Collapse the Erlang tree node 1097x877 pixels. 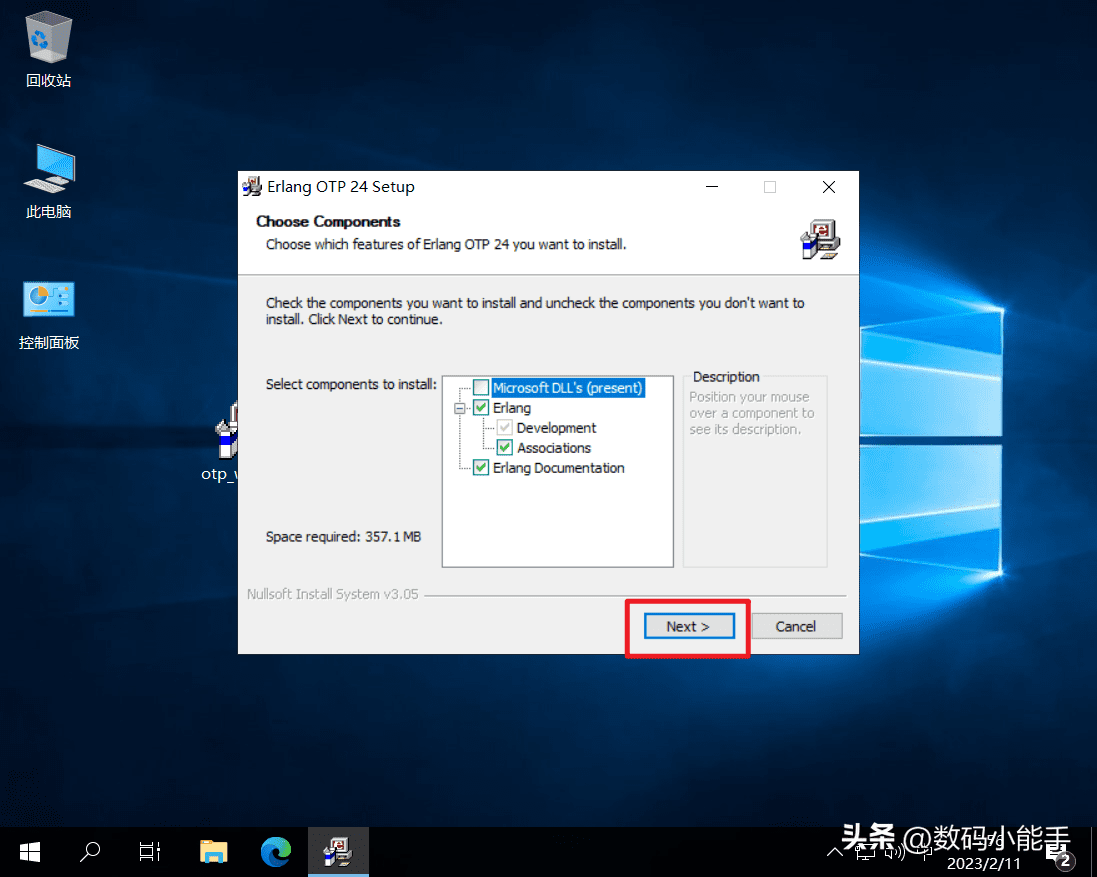point(460,408)
